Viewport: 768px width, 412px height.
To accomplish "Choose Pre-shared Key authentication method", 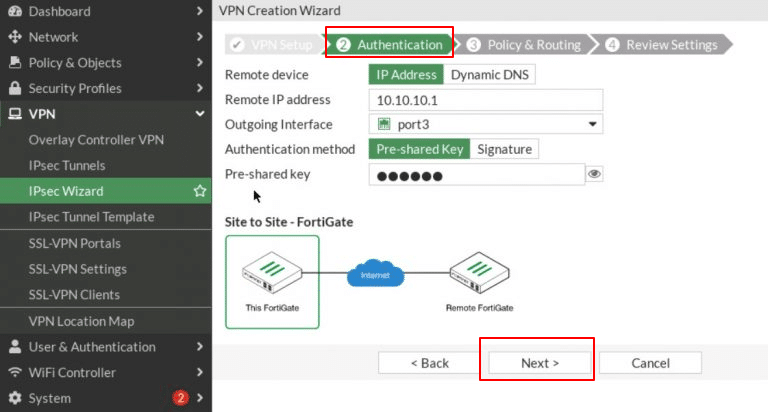I will (419, 149).
